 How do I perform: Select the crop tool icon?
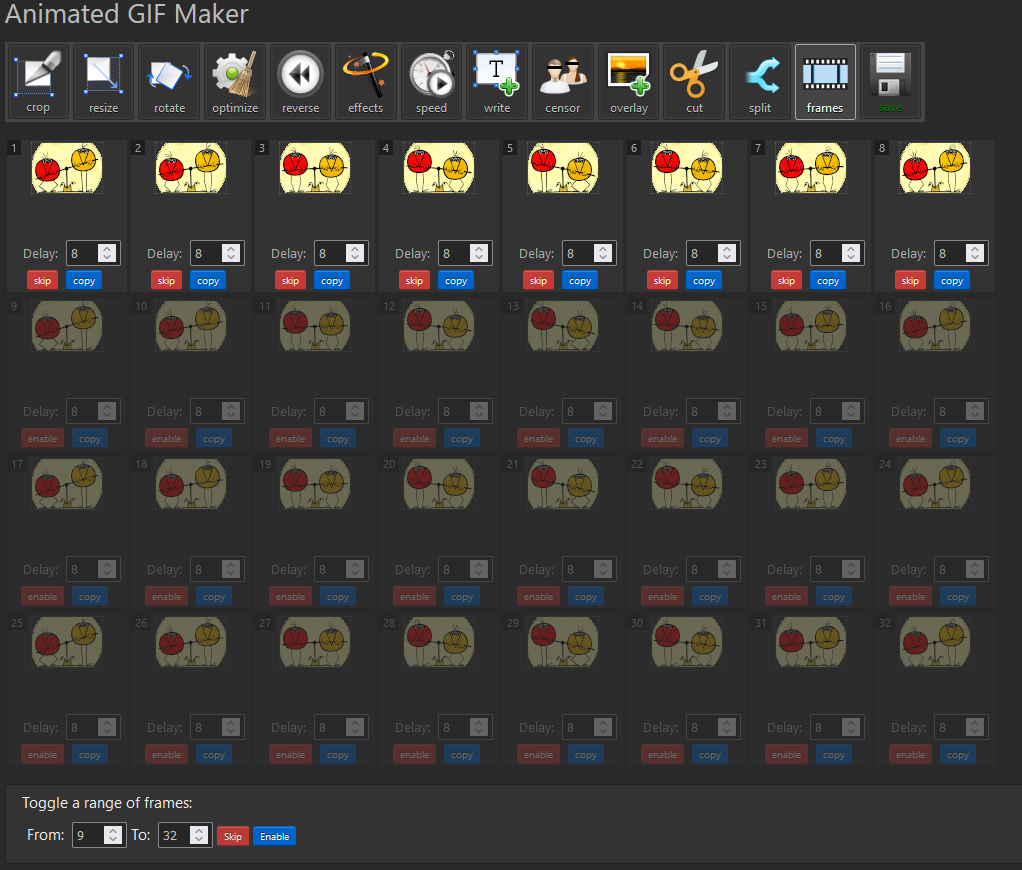38,81
